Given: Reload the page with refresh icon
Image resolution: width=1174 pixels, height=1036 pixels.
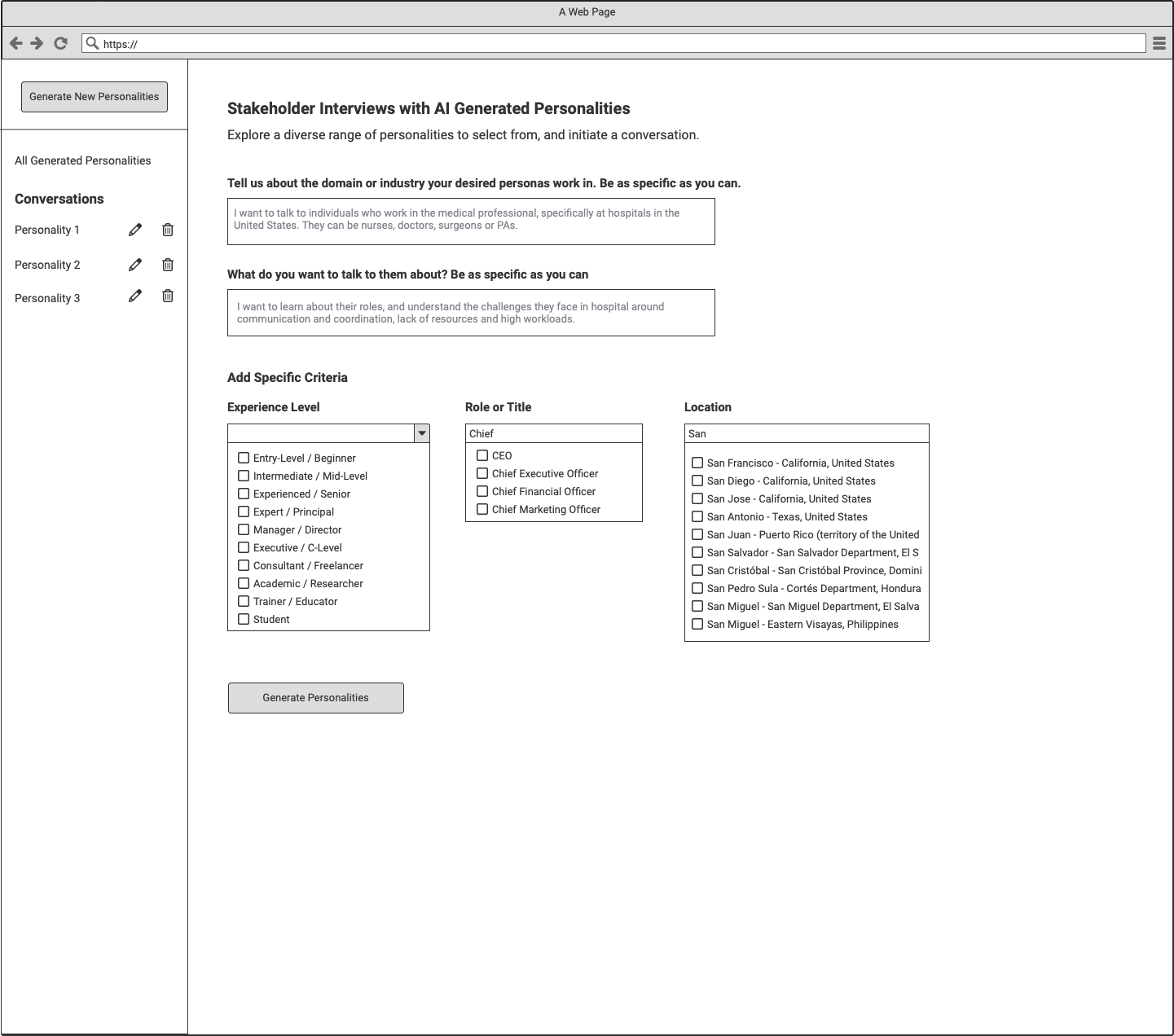Looking at the screenshot, I should 60,43.
